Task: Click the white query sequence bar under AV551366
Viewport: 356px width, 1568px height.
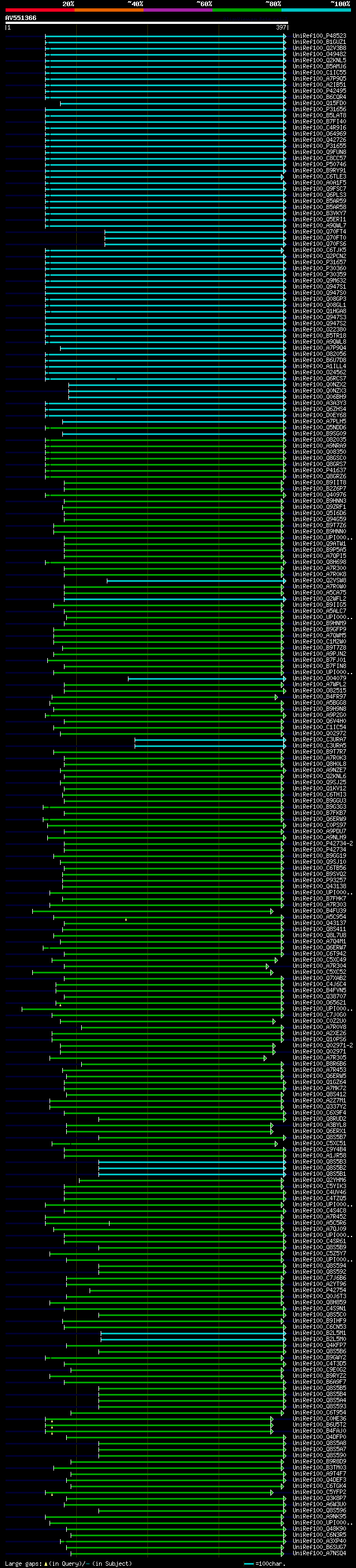Action: tap(147, 22)
